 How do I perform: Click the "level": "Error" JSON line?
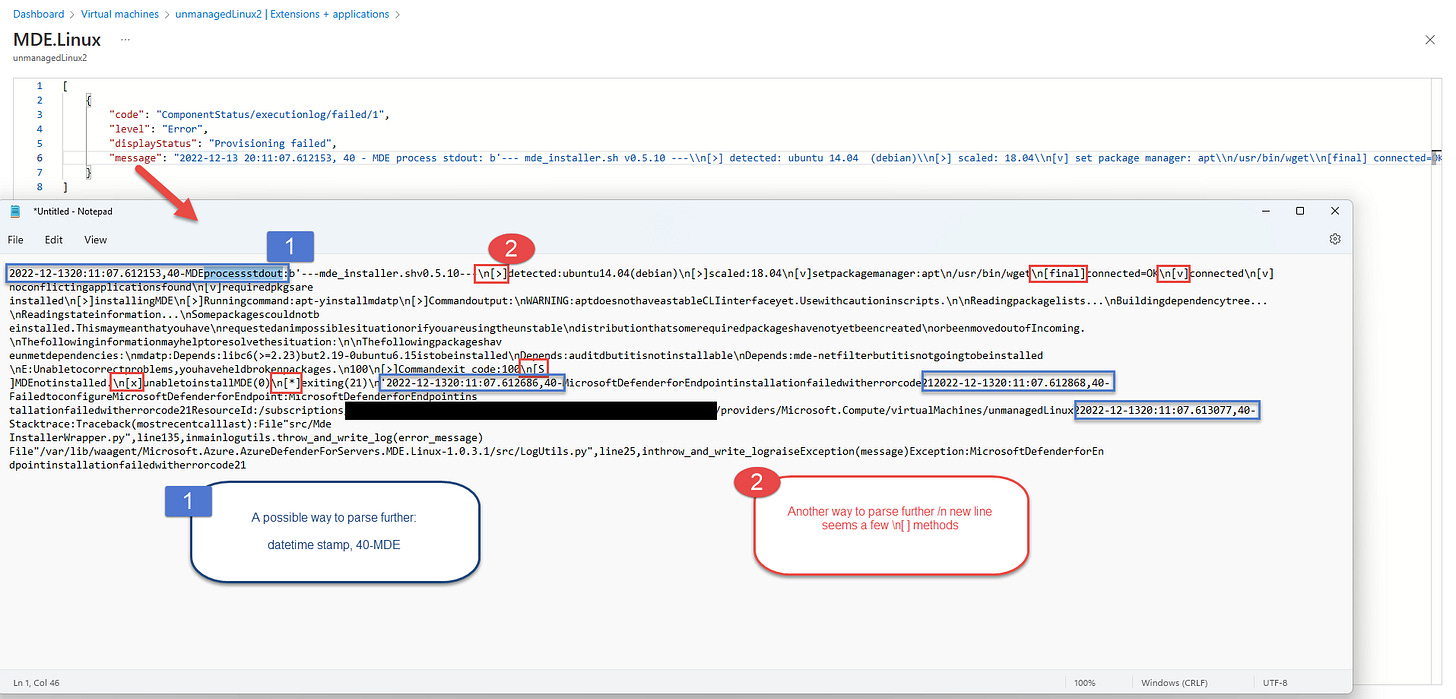159,129
